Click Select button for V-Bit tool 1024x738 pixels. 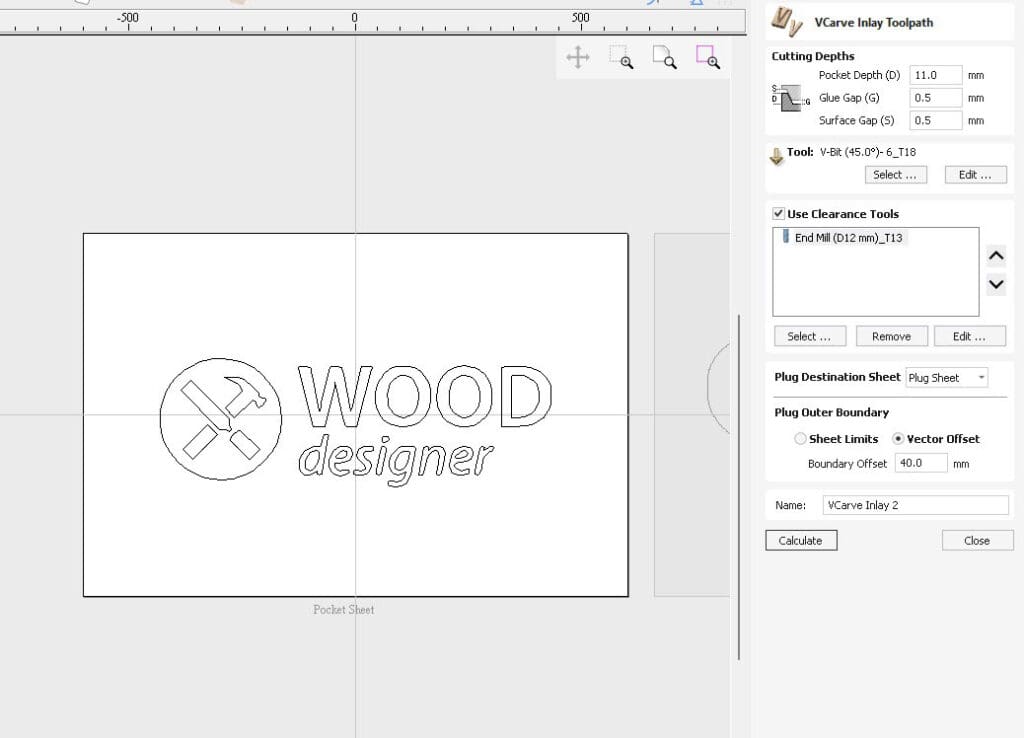(x=895, y=175)
